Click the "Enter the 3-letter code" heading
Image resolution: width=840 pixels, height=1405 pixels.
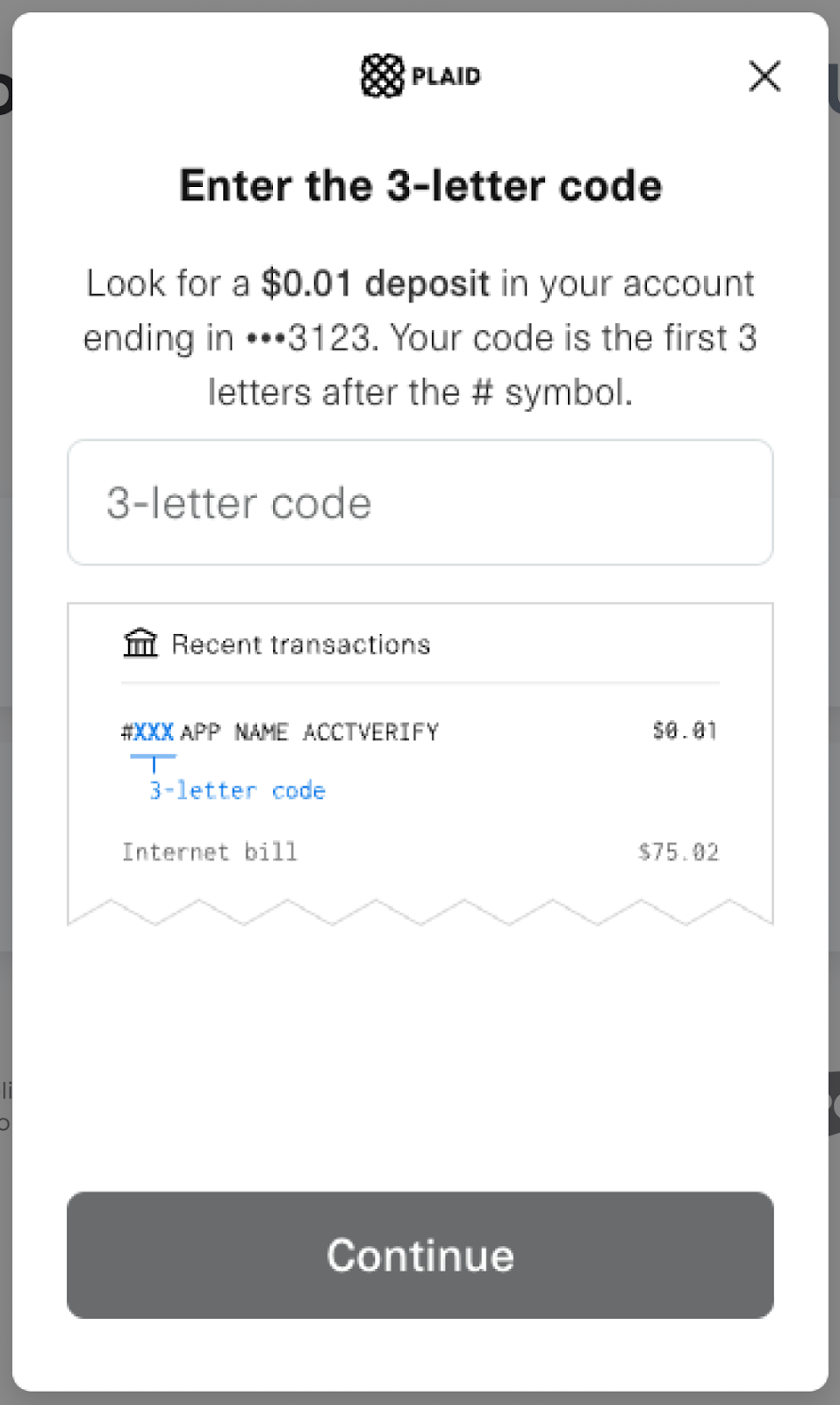coord(420,186)
